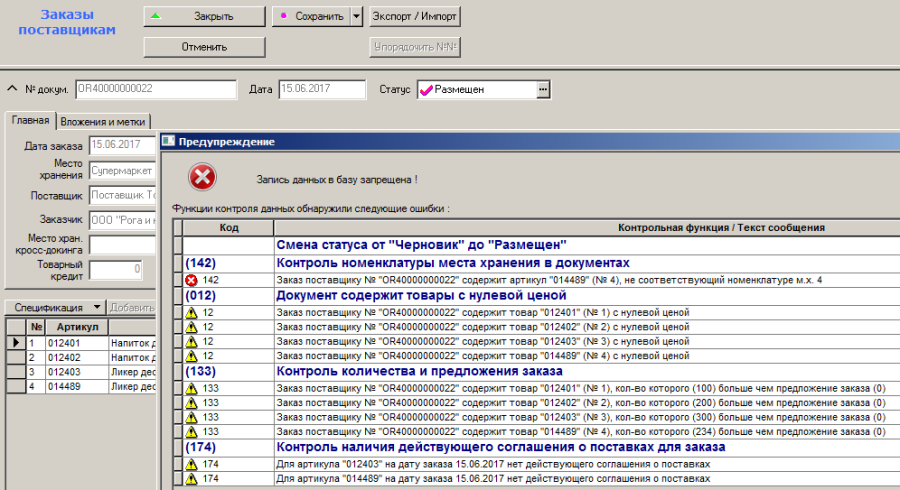The width and height of the screenshot is (900, 490).
Task: Click the Дата field showing 15.06.2017
Action: 322,89
